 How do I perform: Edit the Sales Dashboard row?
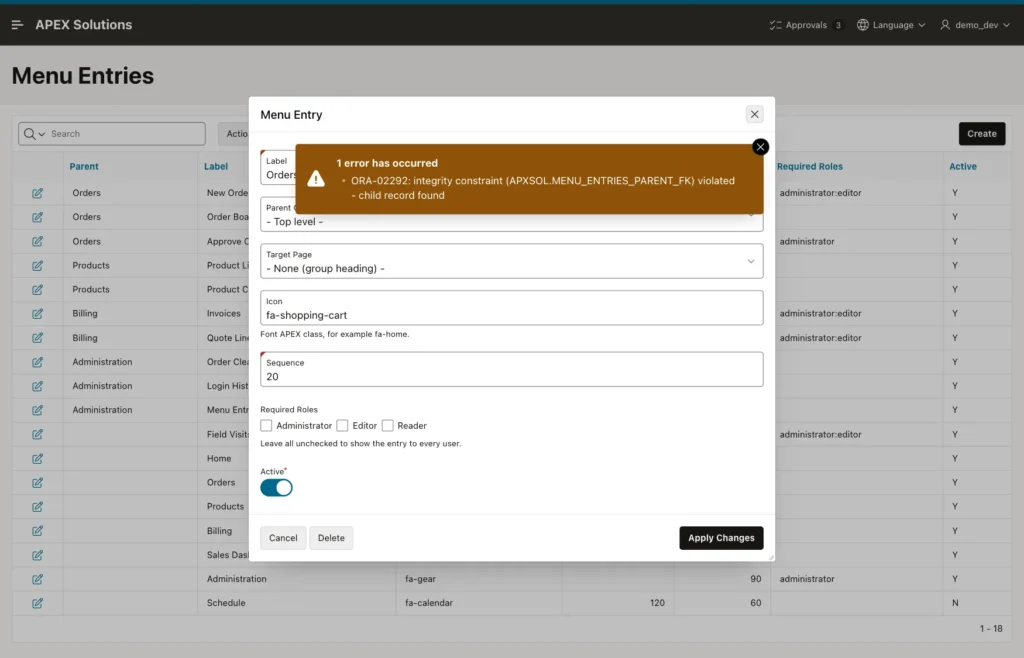(37, 556)
